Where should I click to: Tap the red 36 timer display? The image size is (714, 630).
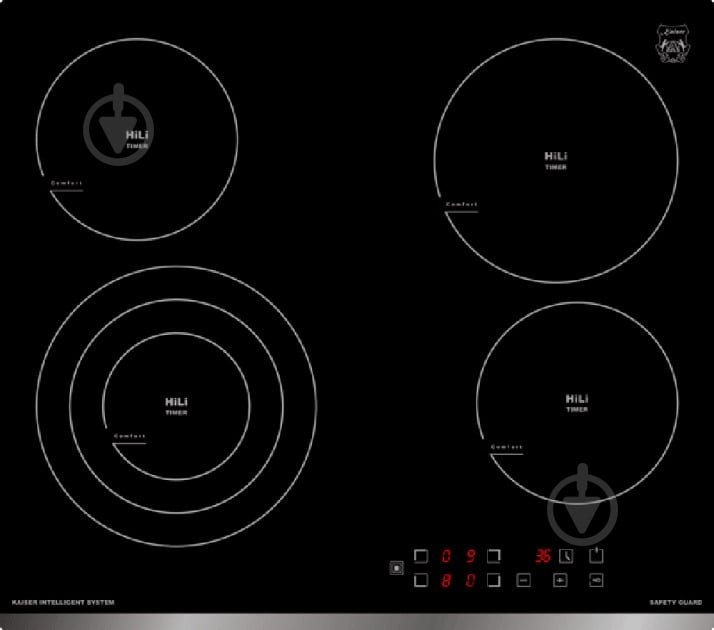click(x=542, y=556)
